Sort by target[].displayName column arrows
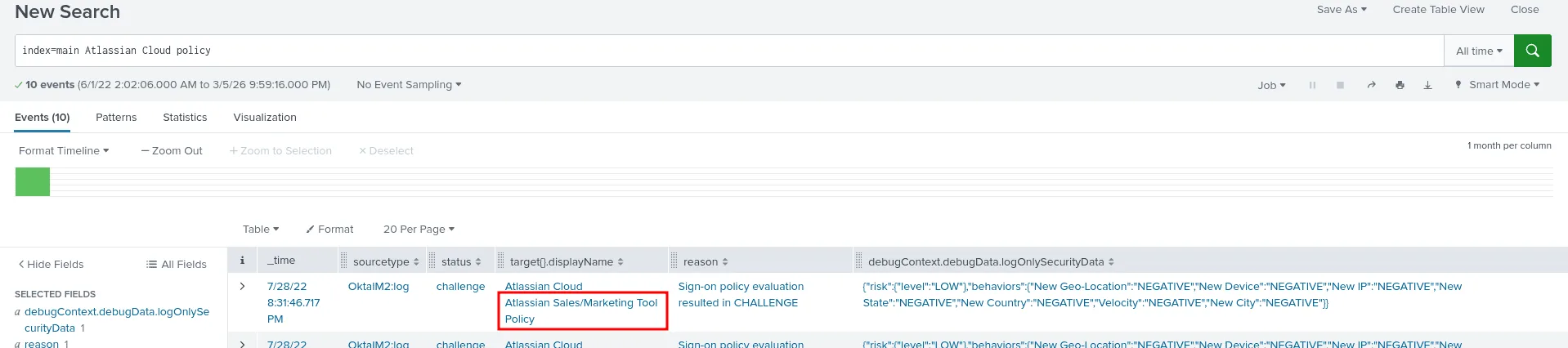Screen dimensions: 1568x348 (620, 262)
